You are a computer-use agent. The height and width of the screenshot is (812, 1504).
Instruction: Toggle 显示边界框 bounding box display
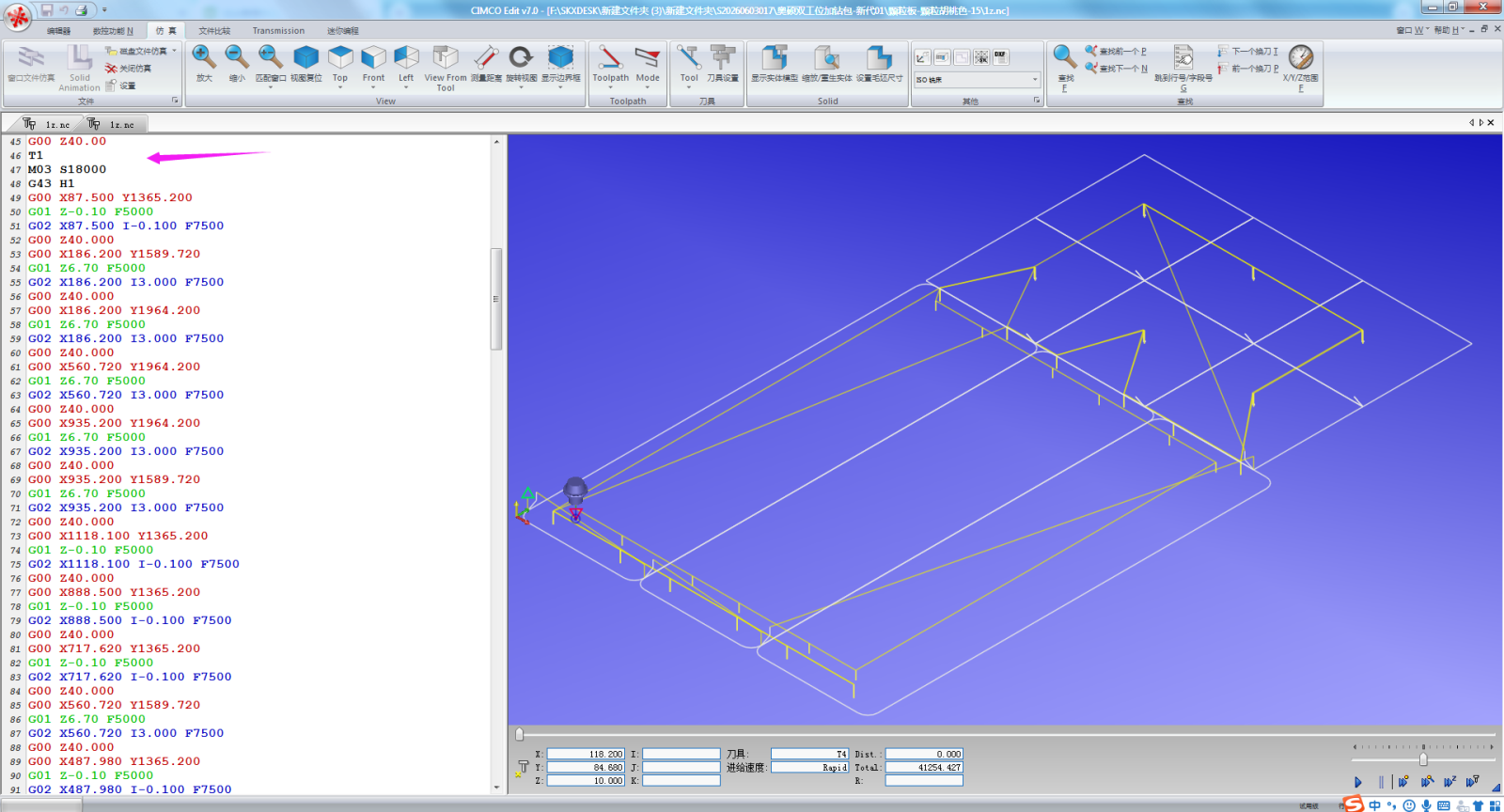[x=561, y=58]
